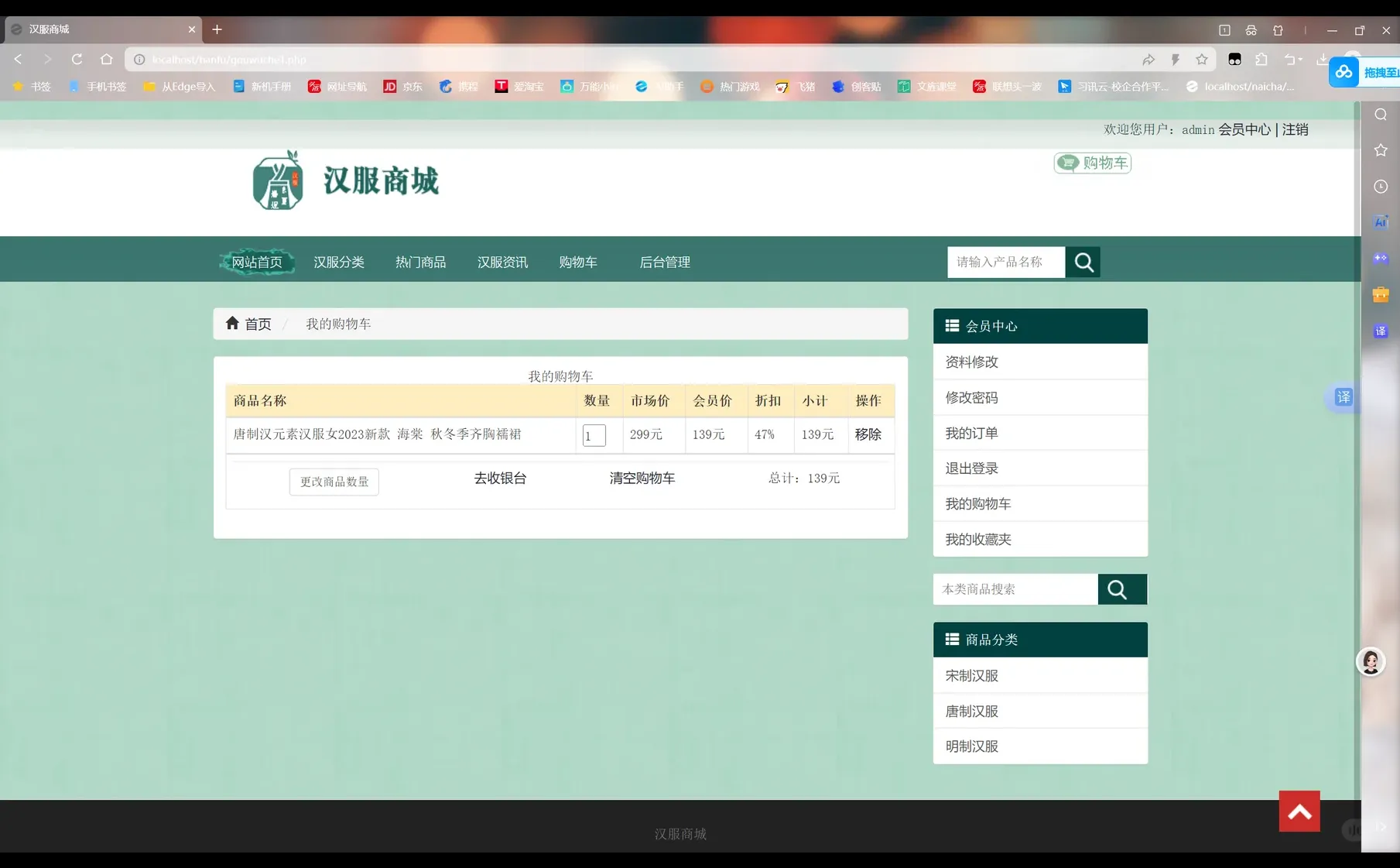Click the 汉服商城 site logo
Image resolution: width=1400 pixels, height=868 pixels.
point(346,180)
